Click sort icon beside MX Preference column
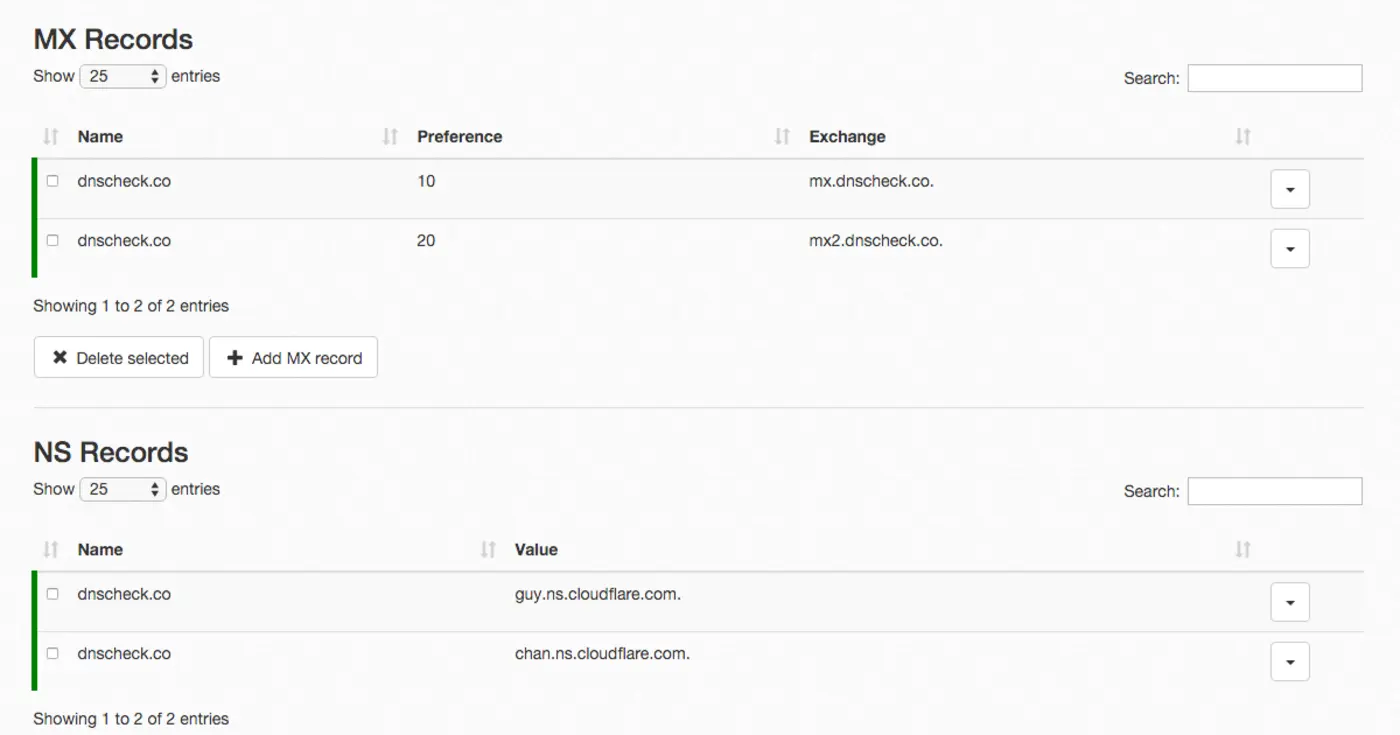Viewport: 1400px width, 735px height. click(390, 137)
